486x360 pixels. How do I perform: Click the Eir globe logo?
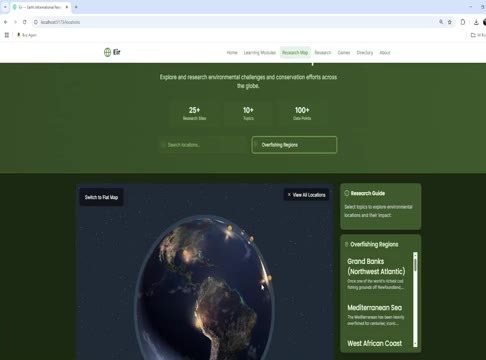107,52
